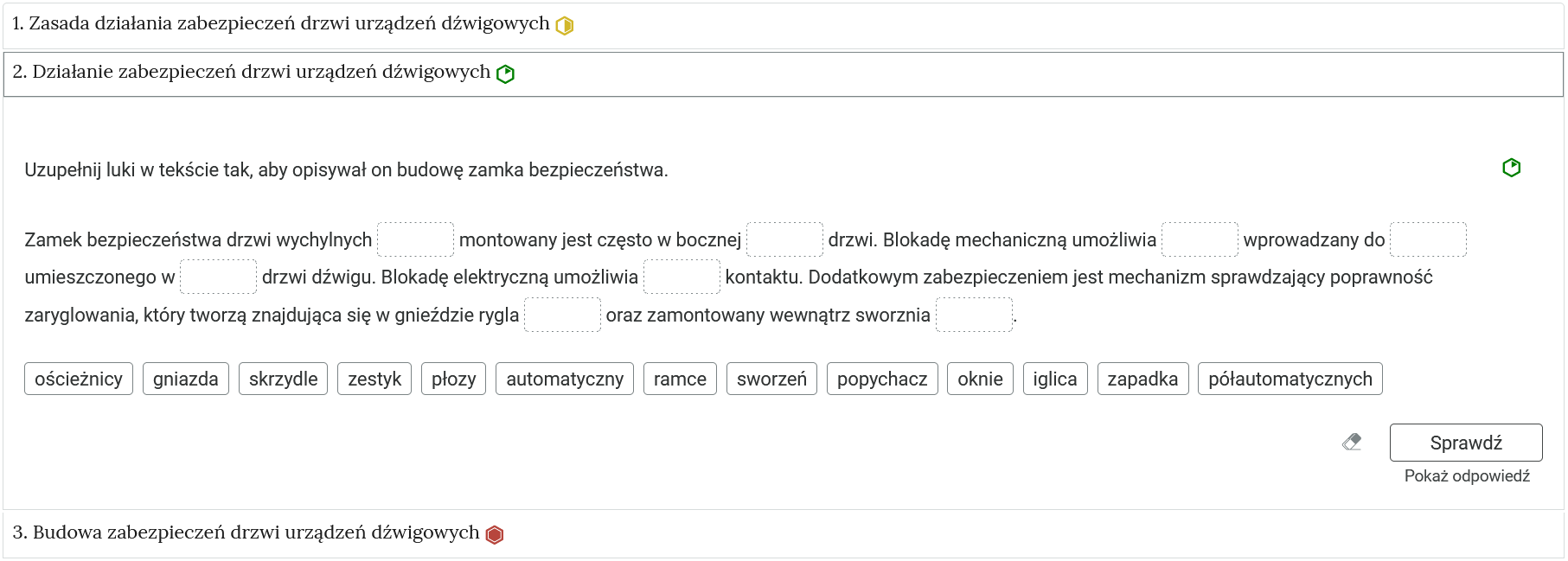This screenshot has width=1568, height=561.
Task: Select the word tile półautomatycznych
Action: click(x=1290, y=378)
